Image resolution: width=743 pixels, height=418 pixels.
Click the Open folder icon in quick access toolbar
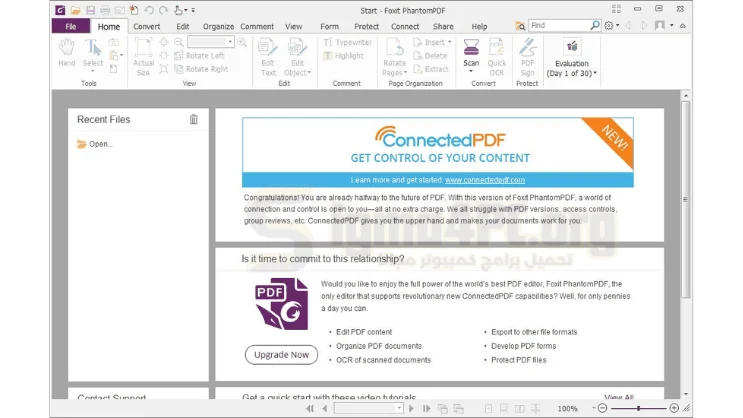[x=75, y=10]
